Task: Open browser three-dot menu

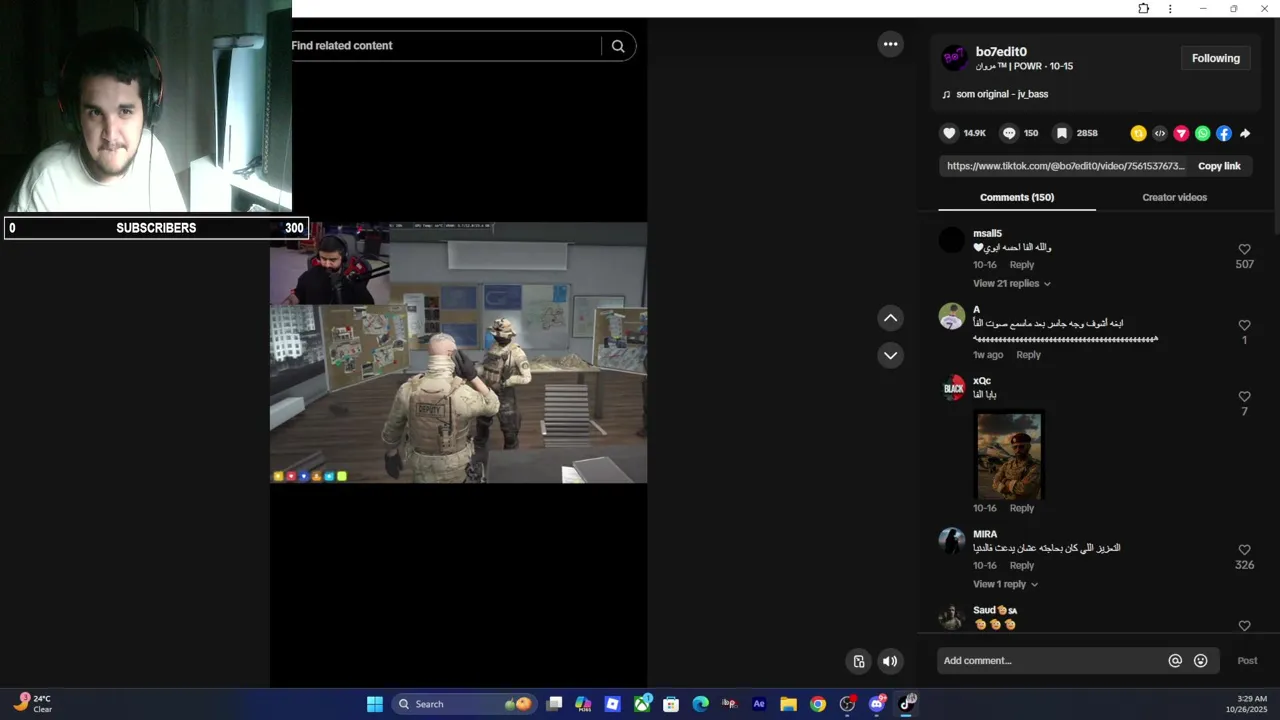Action: (1170, 9)
